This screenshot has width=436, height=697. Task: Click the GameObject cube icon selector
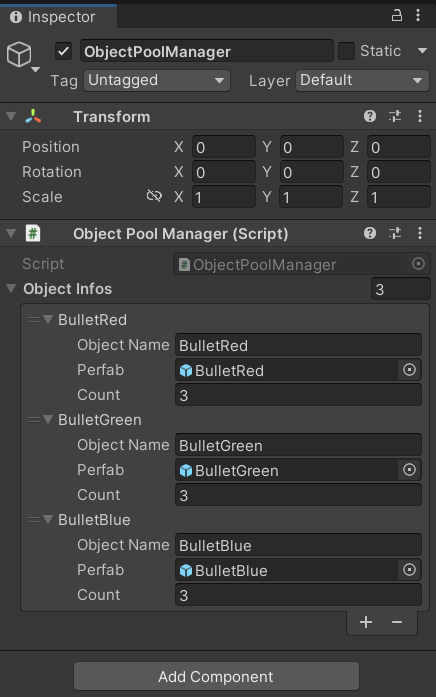tap(20, 56)
